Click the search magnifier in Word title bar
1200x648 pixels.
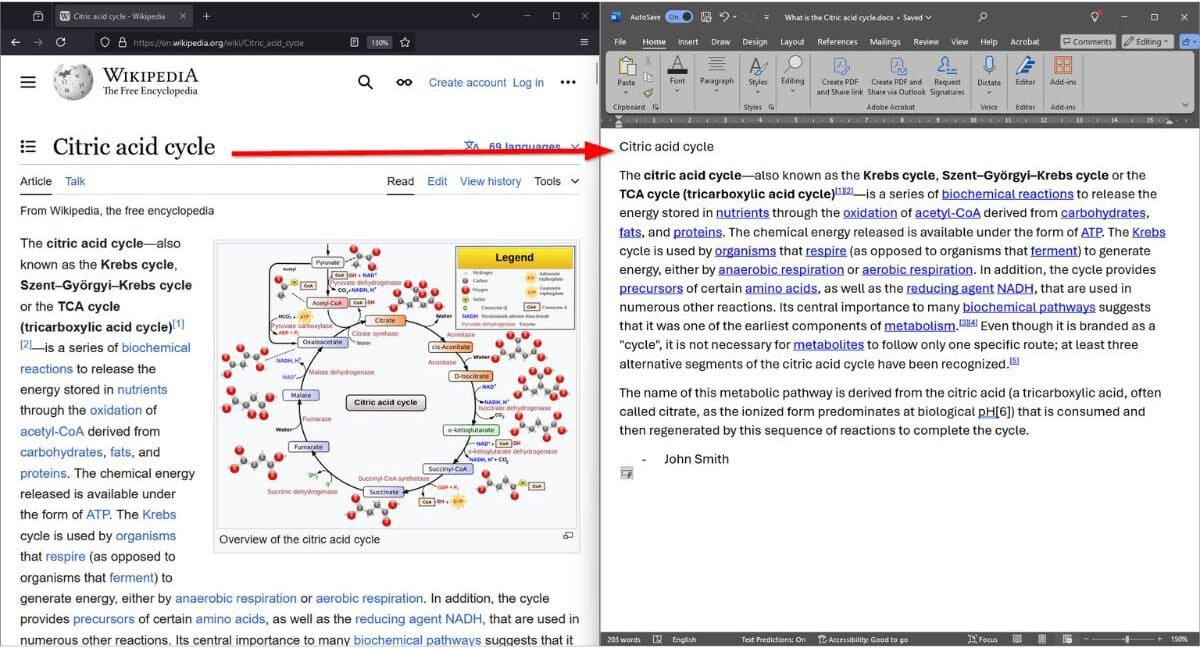[983, 17]
